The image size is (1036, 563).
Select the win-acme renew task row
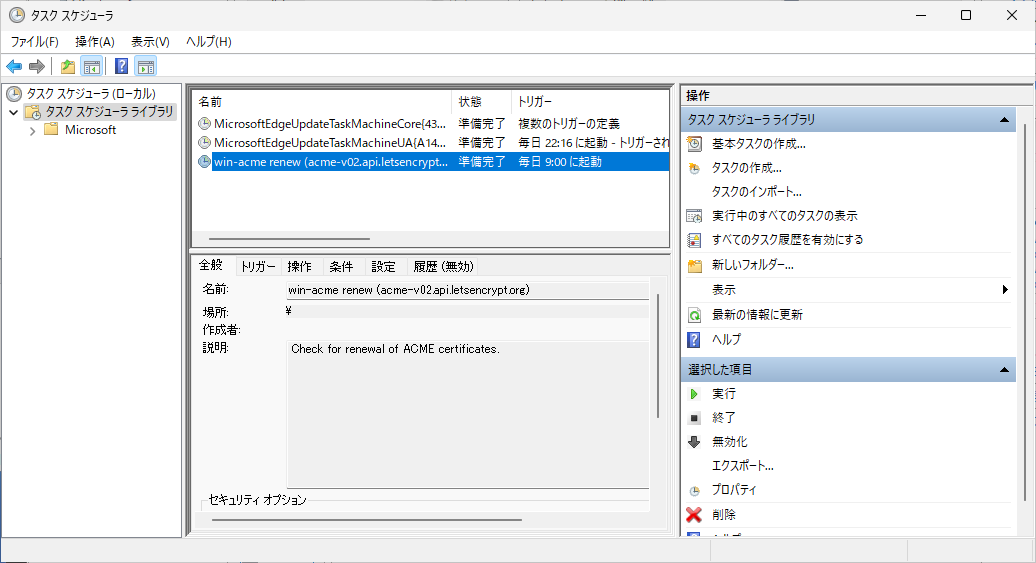point(431,162)
